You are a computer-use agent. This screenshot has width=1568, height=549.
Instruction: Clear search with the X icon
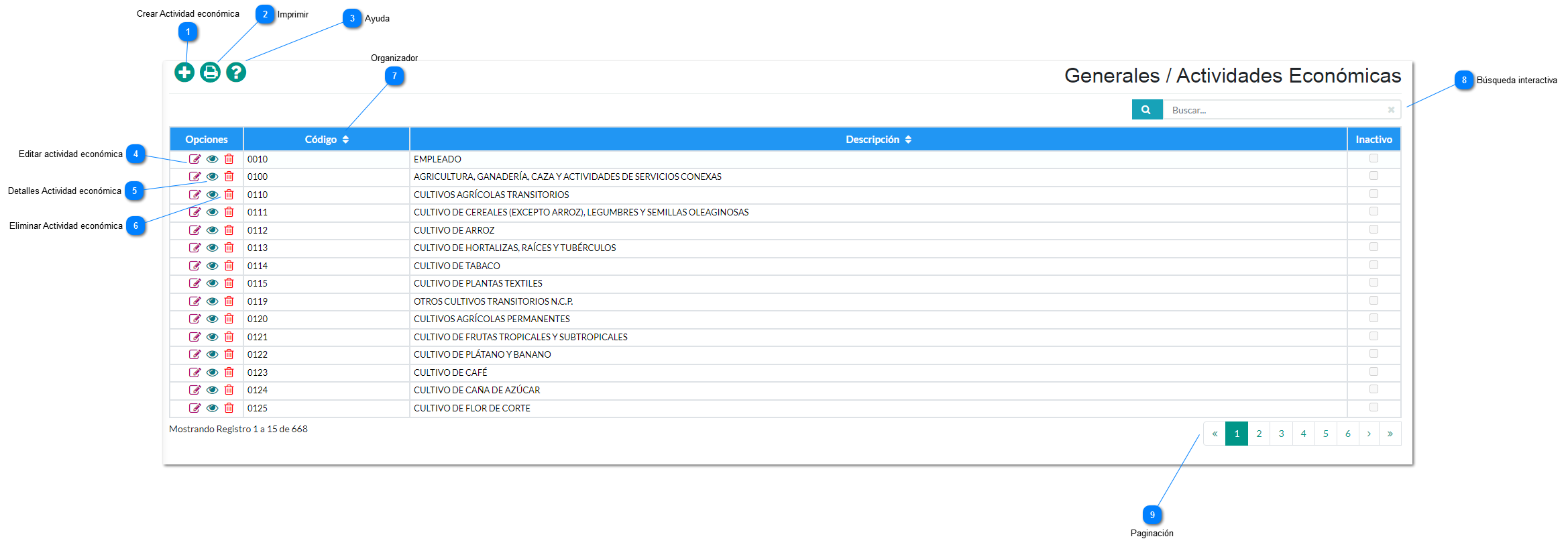point(1391,109)
